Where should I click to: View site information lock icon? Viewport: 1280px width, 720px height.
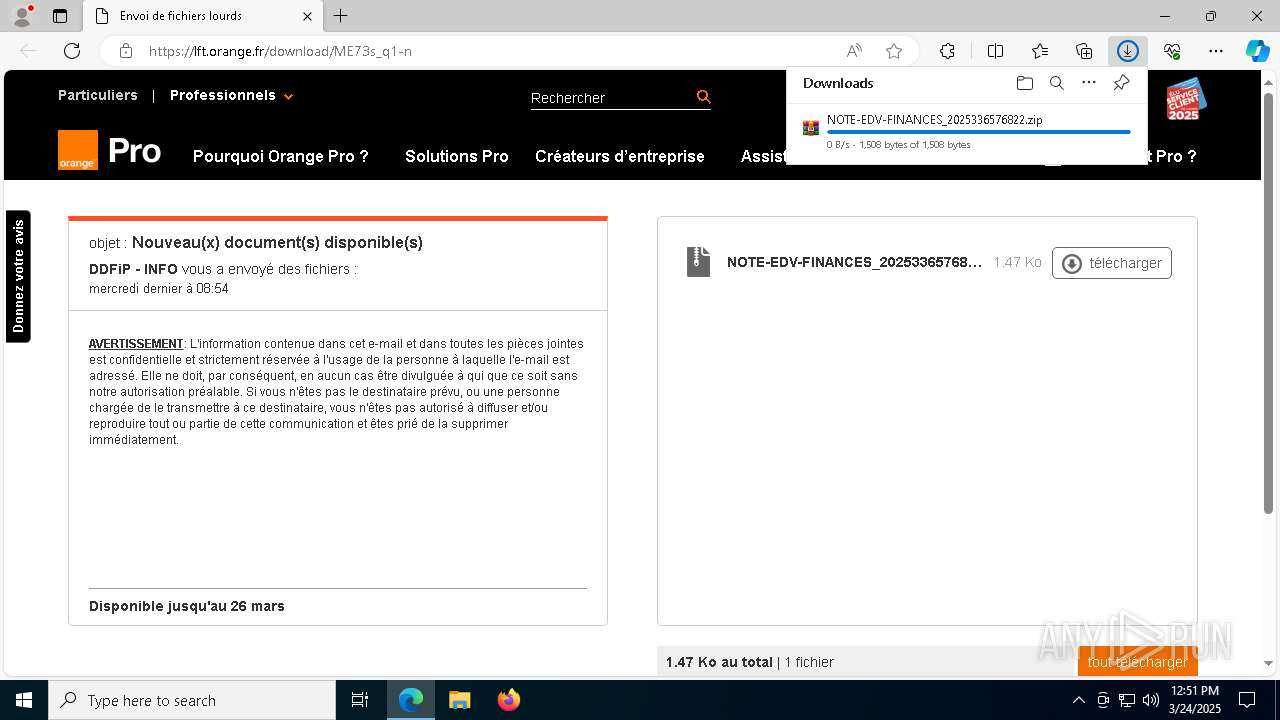click(125, 51)
